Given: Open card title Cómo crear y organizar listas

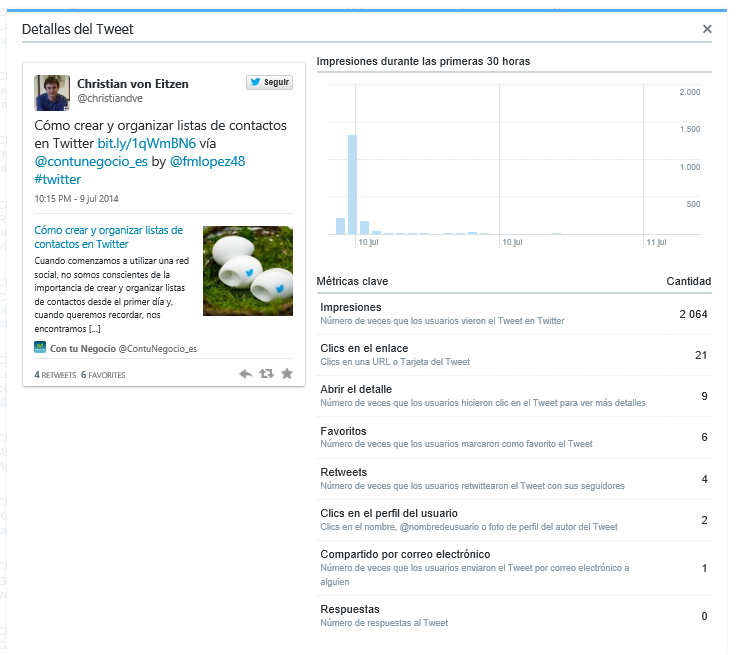Looking at the screenshot, I should [x=108, y=237].
